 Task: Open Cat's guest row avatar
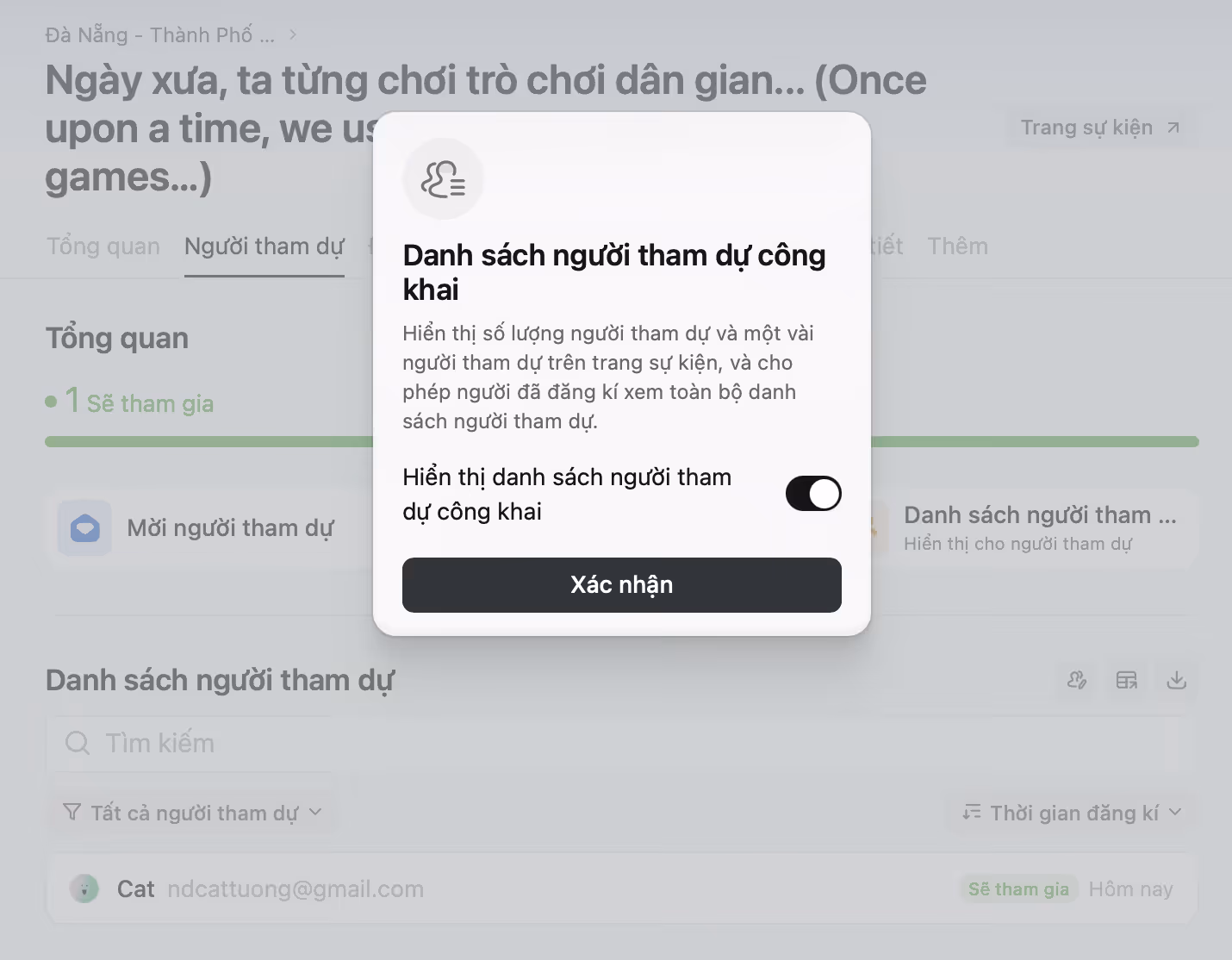84,888
